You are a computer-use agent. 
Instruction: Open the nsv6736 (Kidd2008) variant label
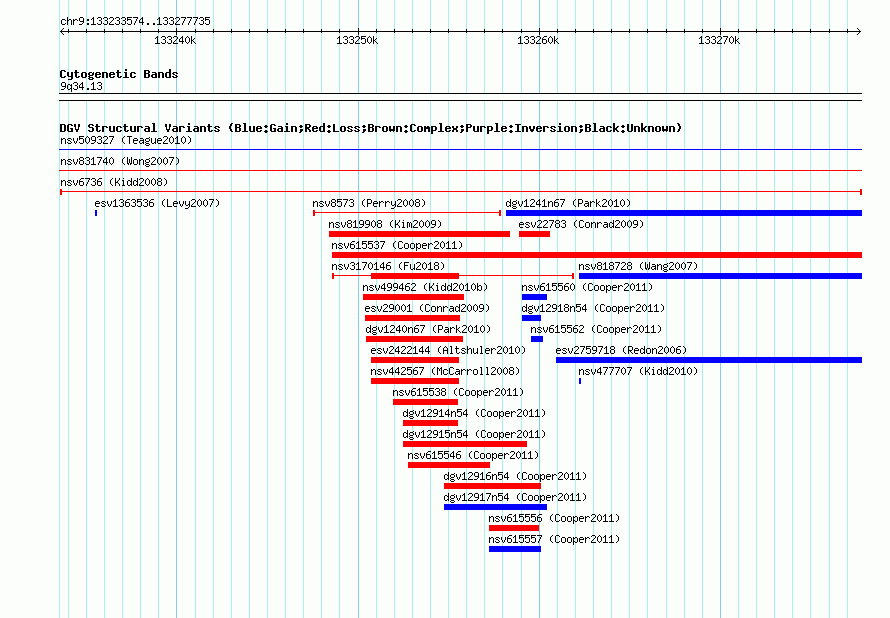click(x=114, y=182)
